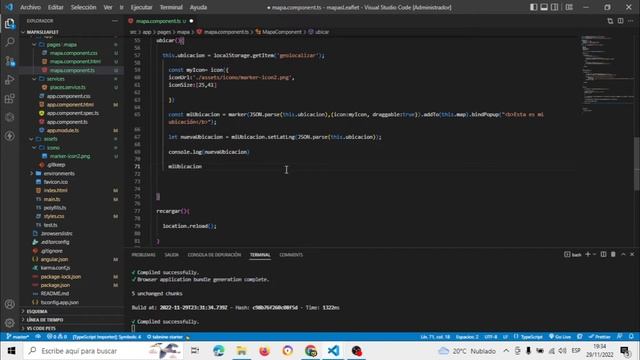
Task: Split the terminal panel
Action: [603, 254]
